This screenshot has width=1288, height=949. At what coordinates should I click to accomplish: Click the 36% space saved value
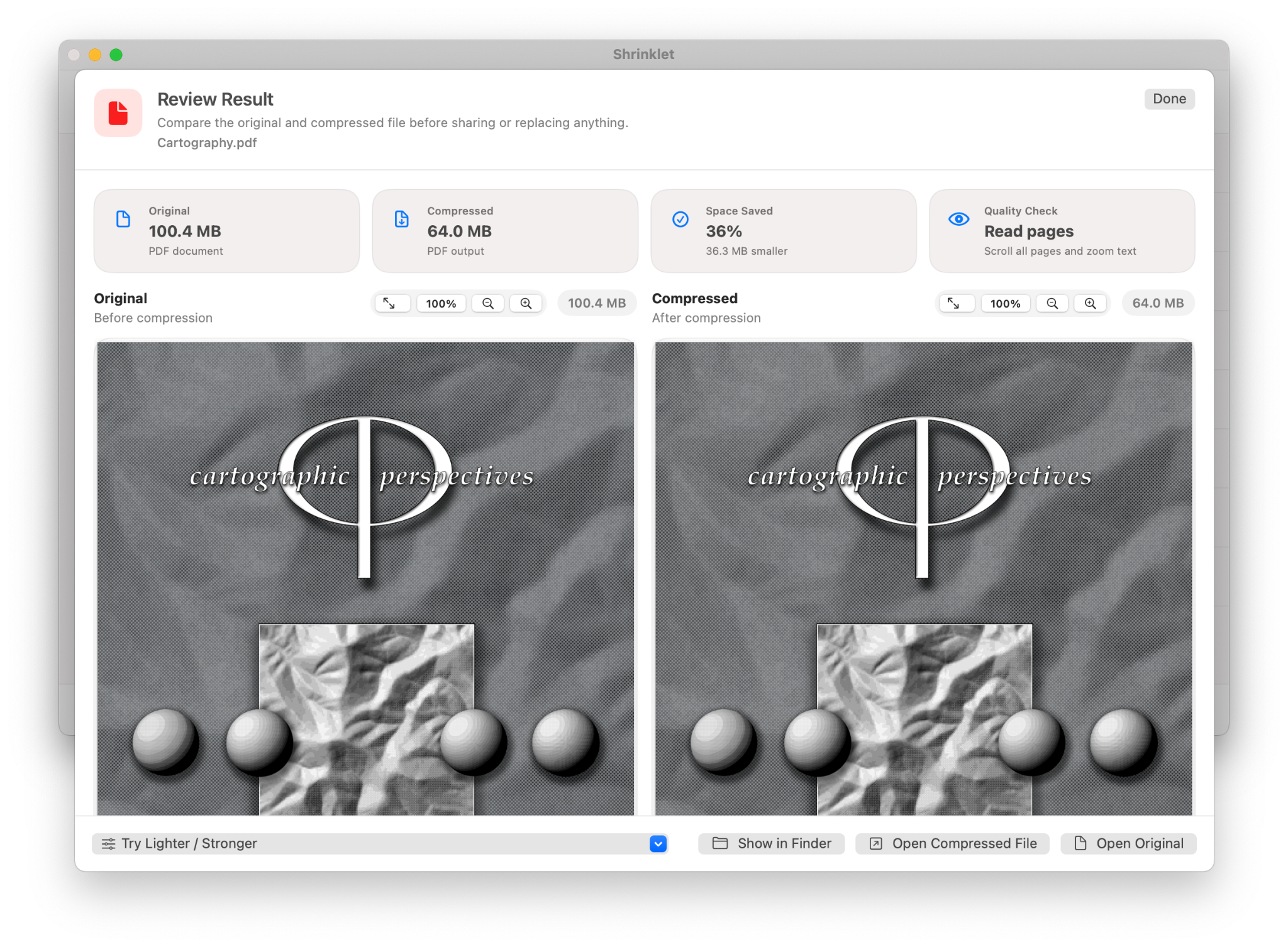click(723, 231)
